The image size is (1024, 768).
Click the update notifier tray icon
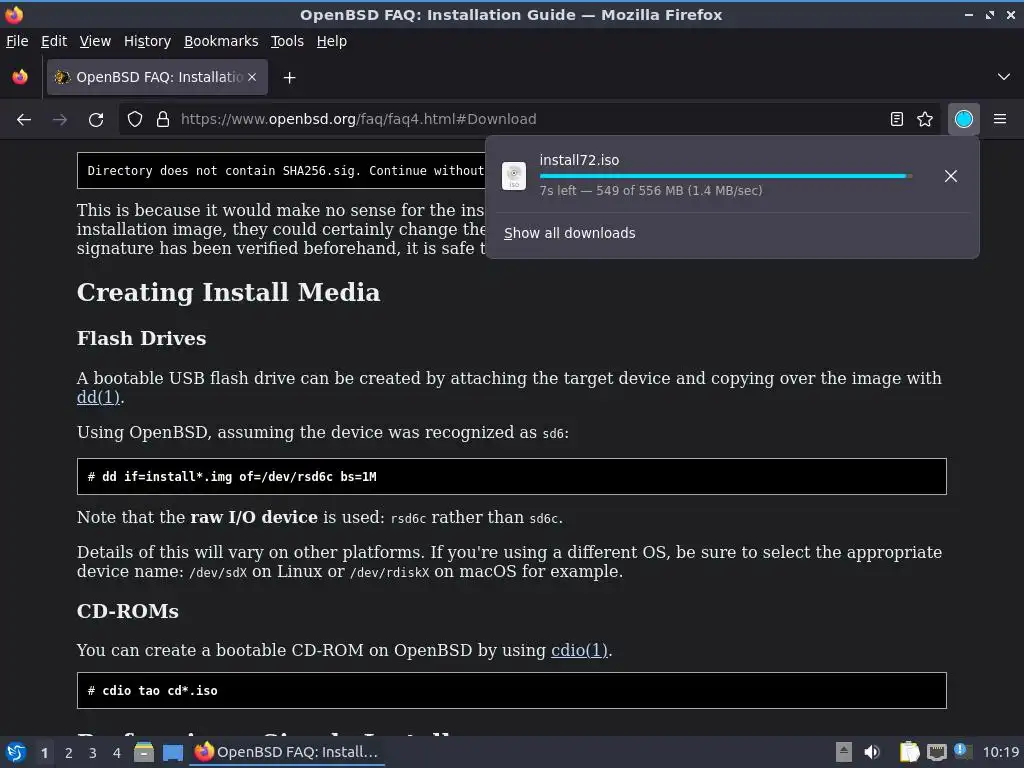point(962,751)
